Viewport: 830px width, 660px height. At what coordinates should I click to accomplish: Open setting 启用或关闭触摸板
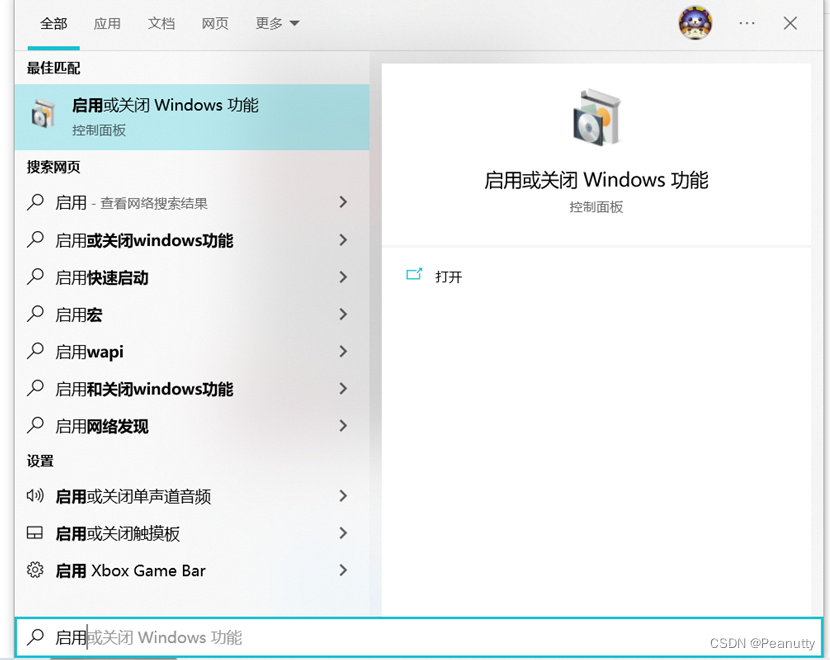[118, 534]
